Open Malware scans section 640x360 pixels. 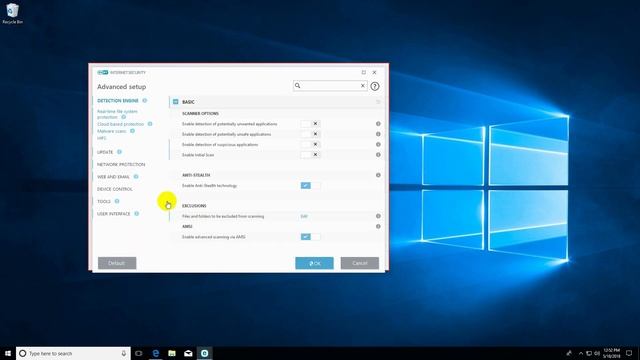coord(111,131)
